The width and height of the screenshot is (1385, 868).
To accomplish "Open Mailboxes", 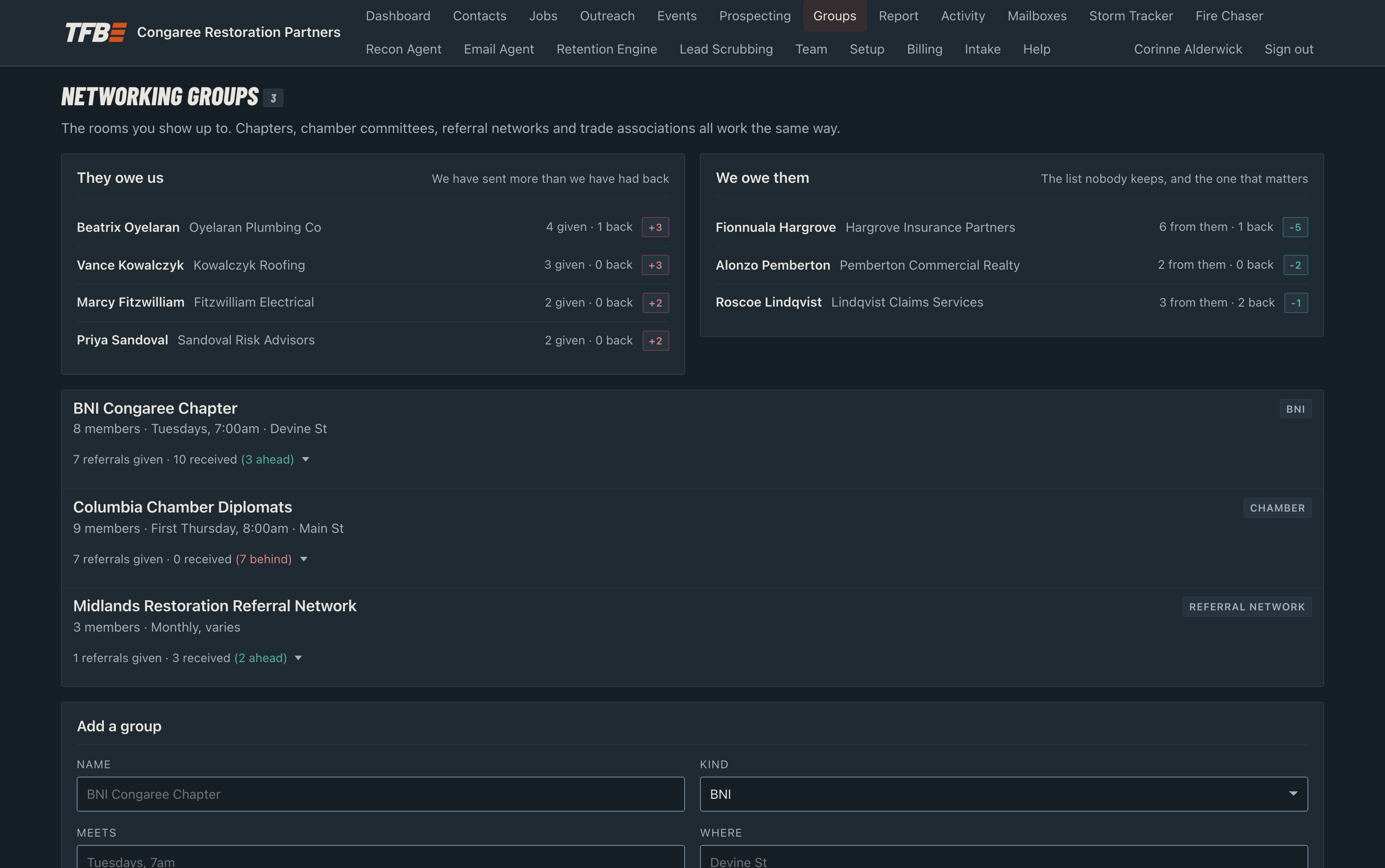I will pos(1036,16).
